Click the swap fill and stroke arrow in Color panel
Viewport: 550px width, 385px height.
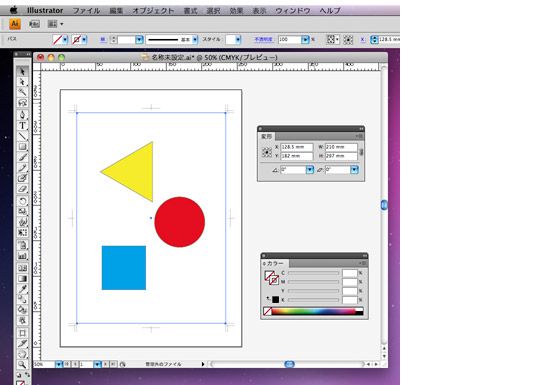pyautogui.click(x=268, y=298)
